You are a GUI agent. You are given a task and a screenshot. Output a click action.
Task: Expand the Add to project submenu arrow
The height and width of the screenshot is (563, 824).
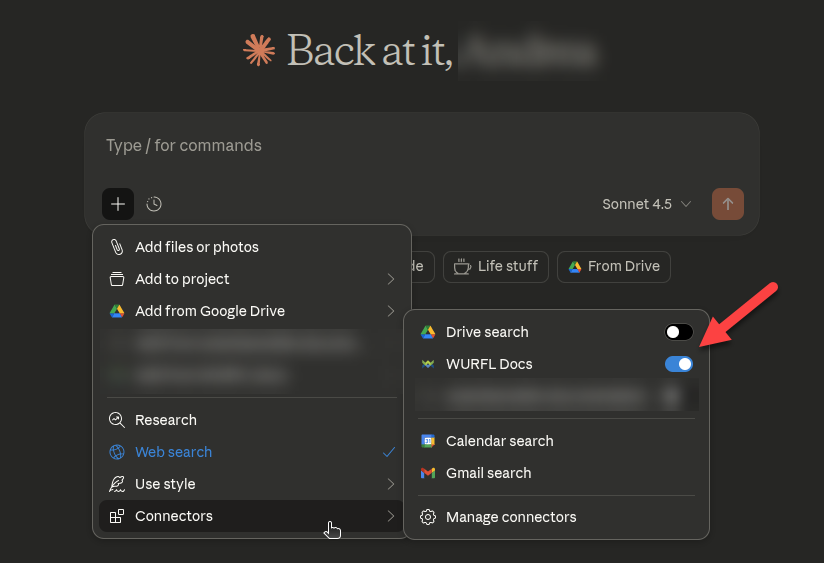[x=390, y=279]
